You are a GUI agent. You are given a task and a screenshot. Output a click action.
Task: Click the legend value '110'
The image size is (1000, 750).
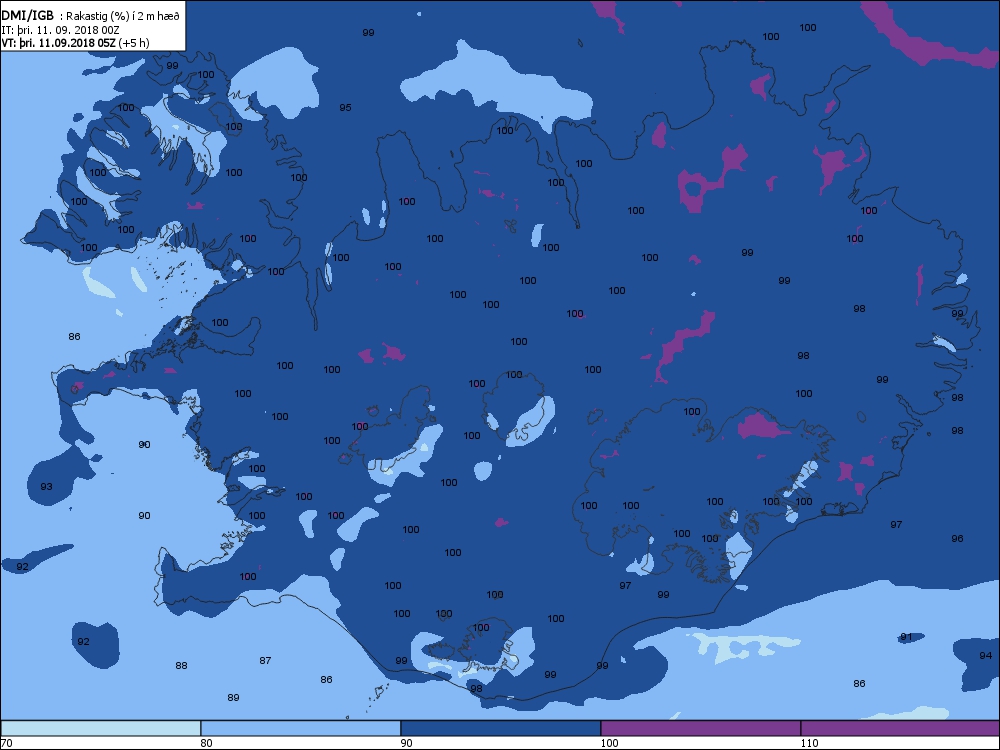[x=809, y=743]
